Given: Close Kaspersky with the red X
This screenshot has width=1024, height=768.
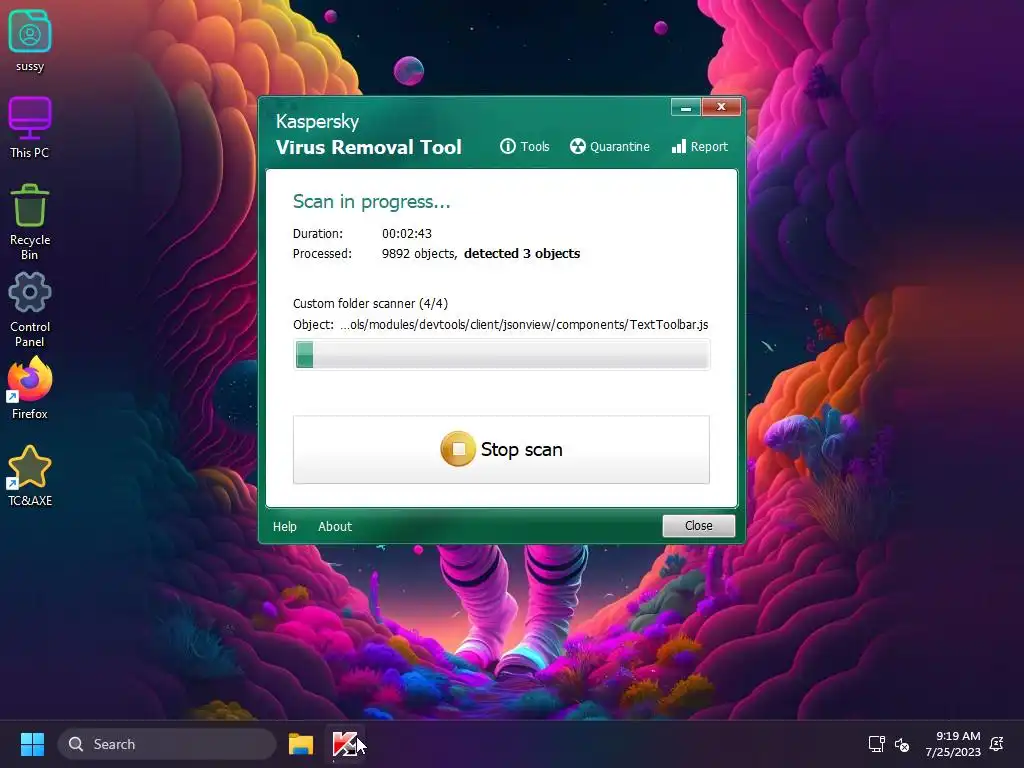Looking at the screenshot, I should (721, 107).
